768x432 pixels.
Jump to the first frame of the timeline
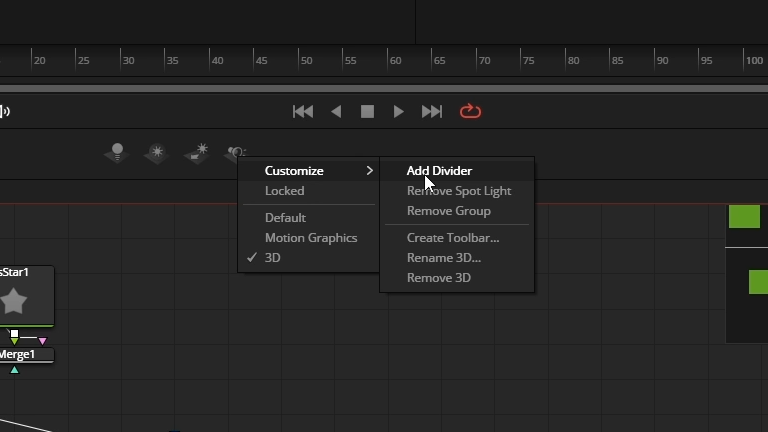pos(303,112)
